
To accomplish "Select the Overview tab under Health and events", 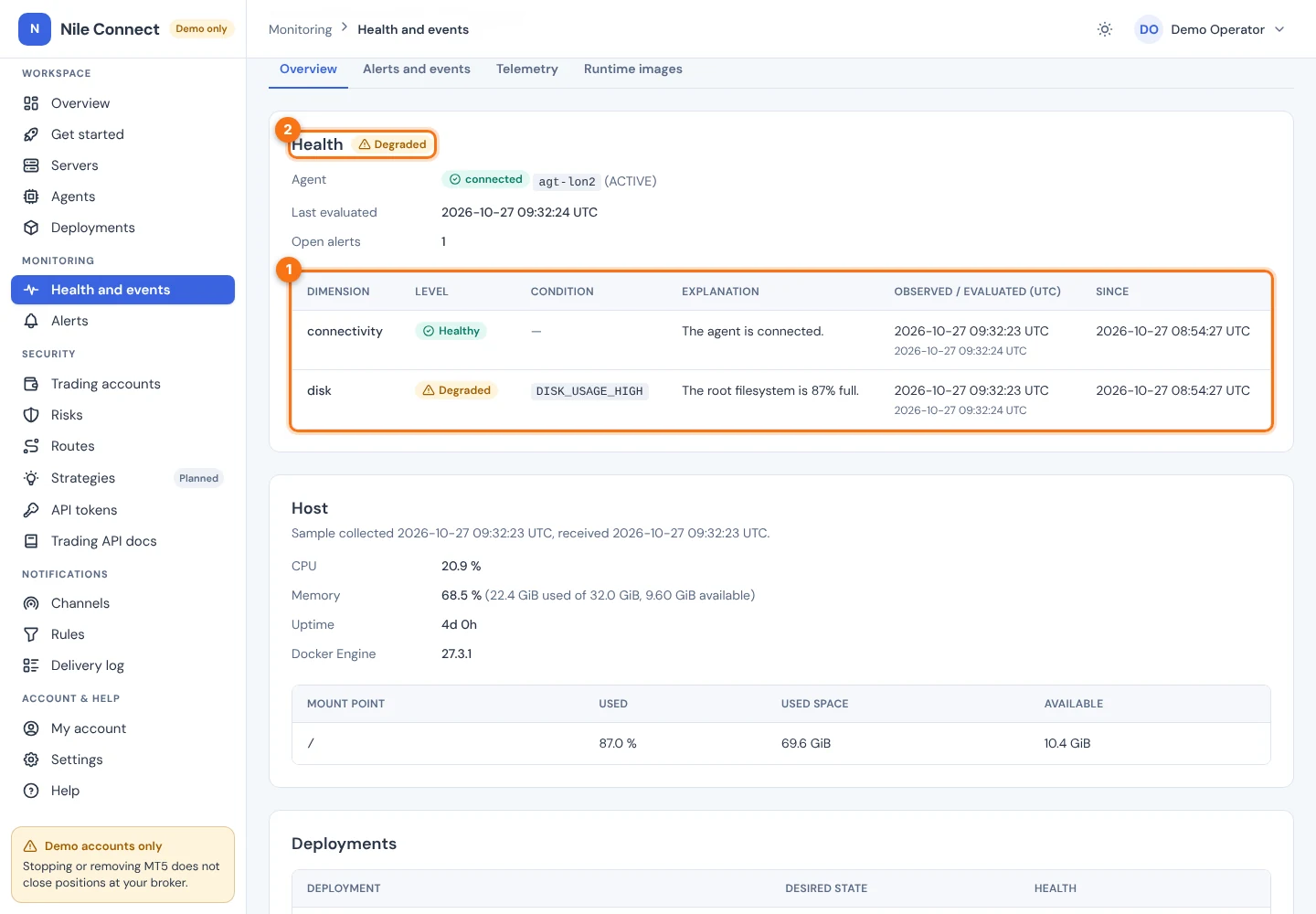I will click(308, 69).
